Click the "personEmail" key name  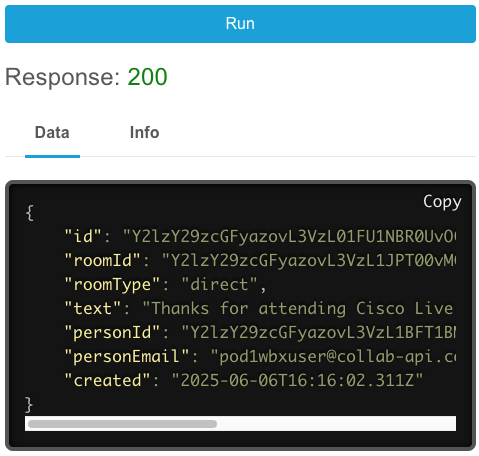click(127, 357)
